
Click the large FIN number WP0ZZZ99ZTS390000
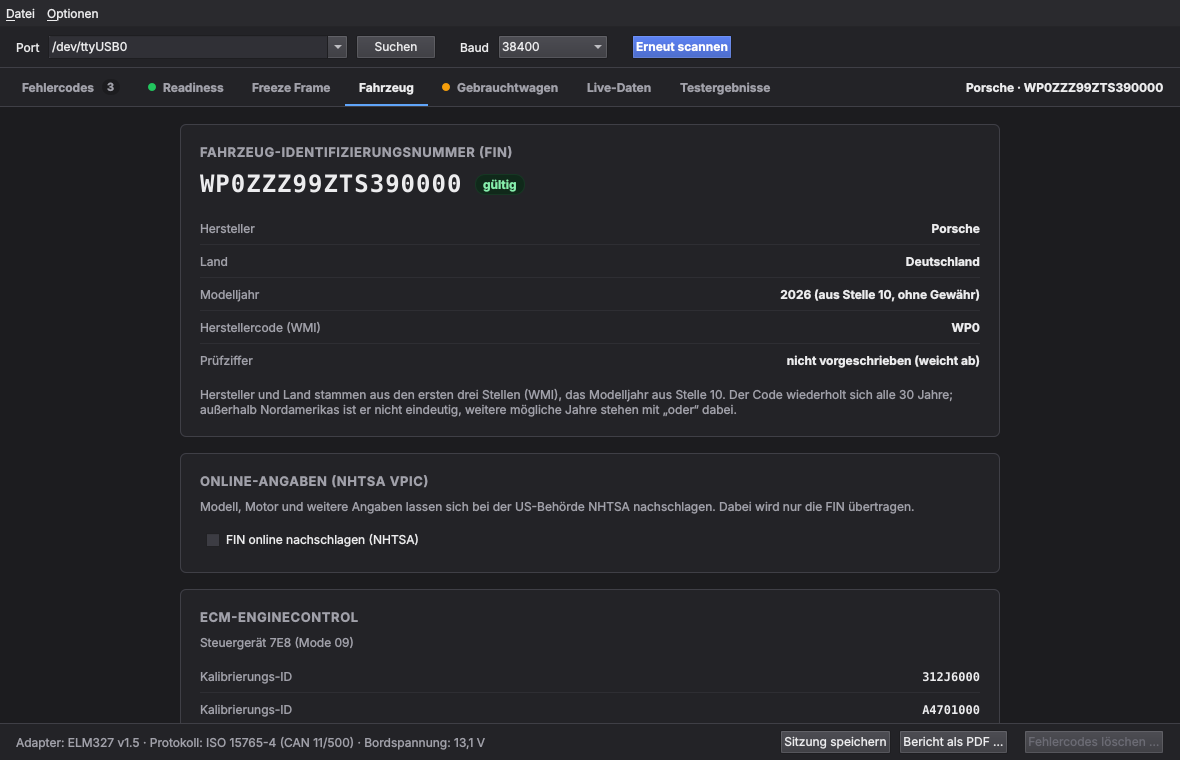click(x=330, y=184)
